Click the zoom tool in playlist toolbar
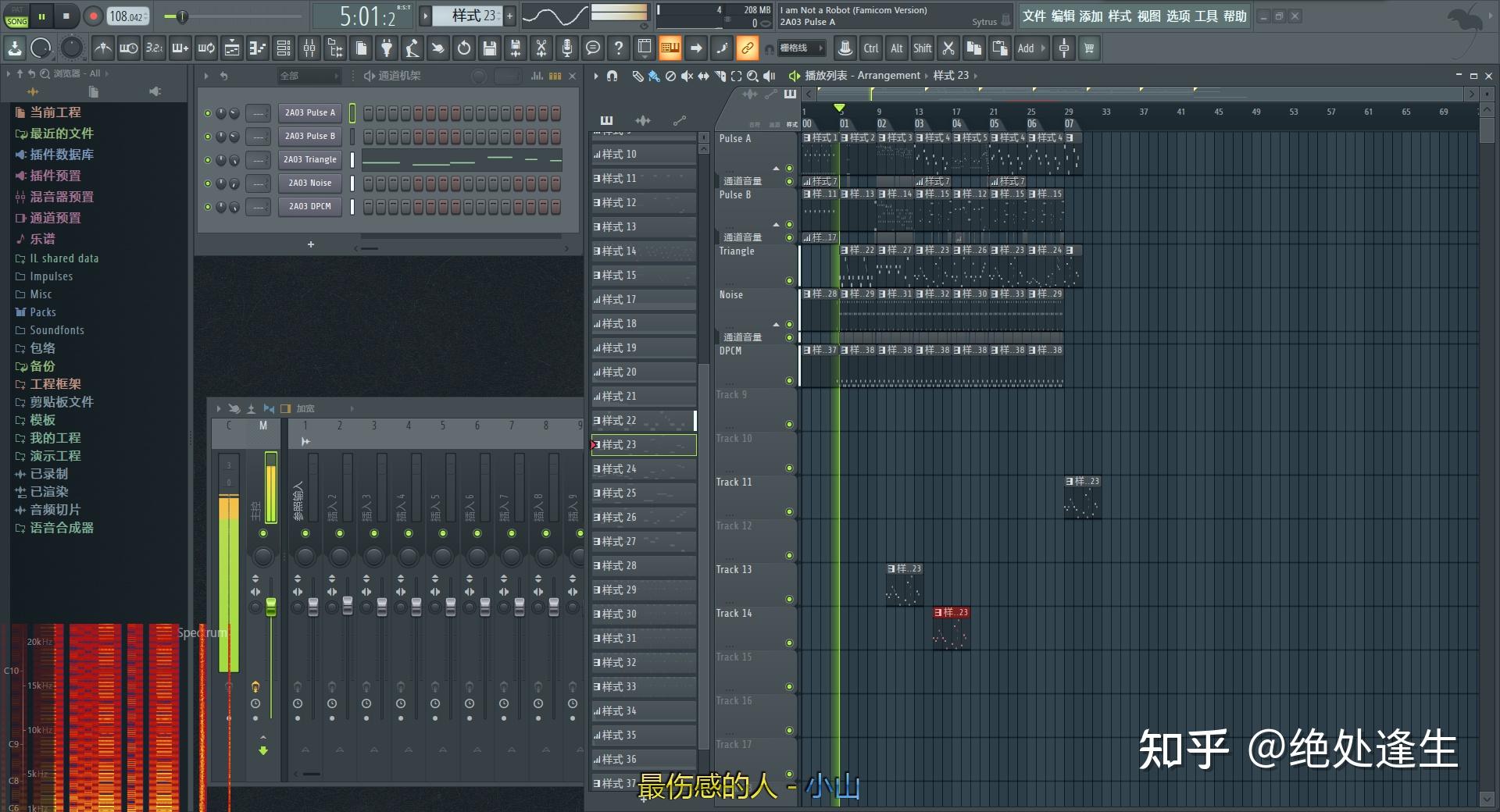The image size is (1500, 812). point(753,76)
